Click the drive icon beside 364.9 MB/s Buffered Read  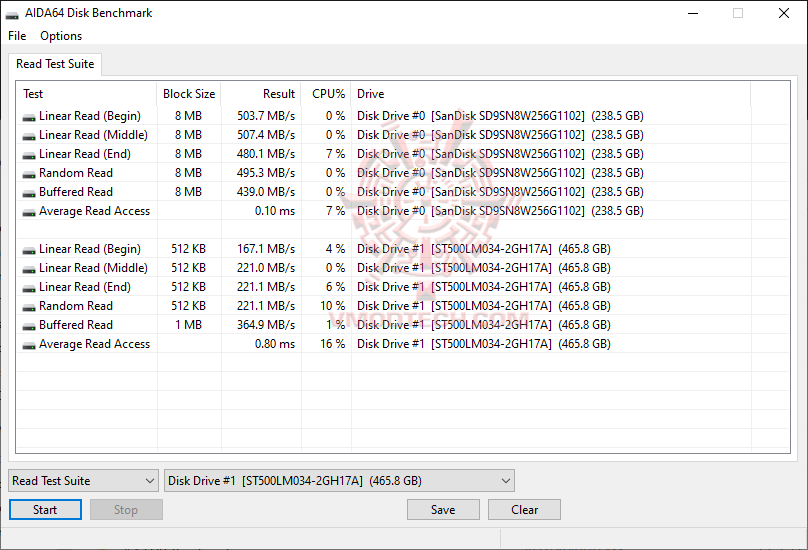(x=29, y=327)
